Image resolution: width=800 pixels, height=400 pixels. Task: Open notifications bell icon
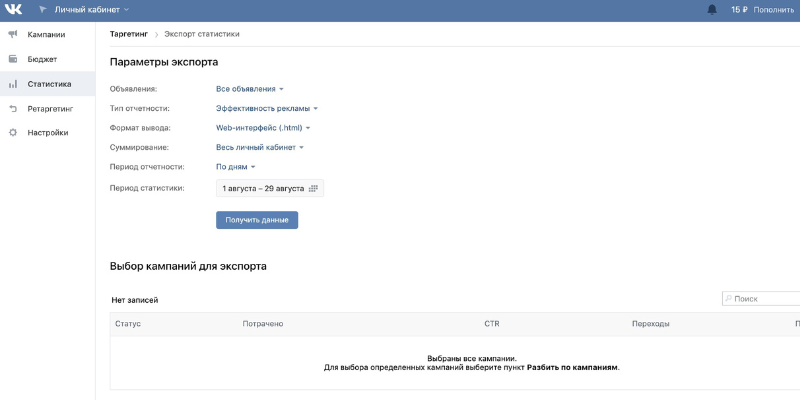click(712, 10)
